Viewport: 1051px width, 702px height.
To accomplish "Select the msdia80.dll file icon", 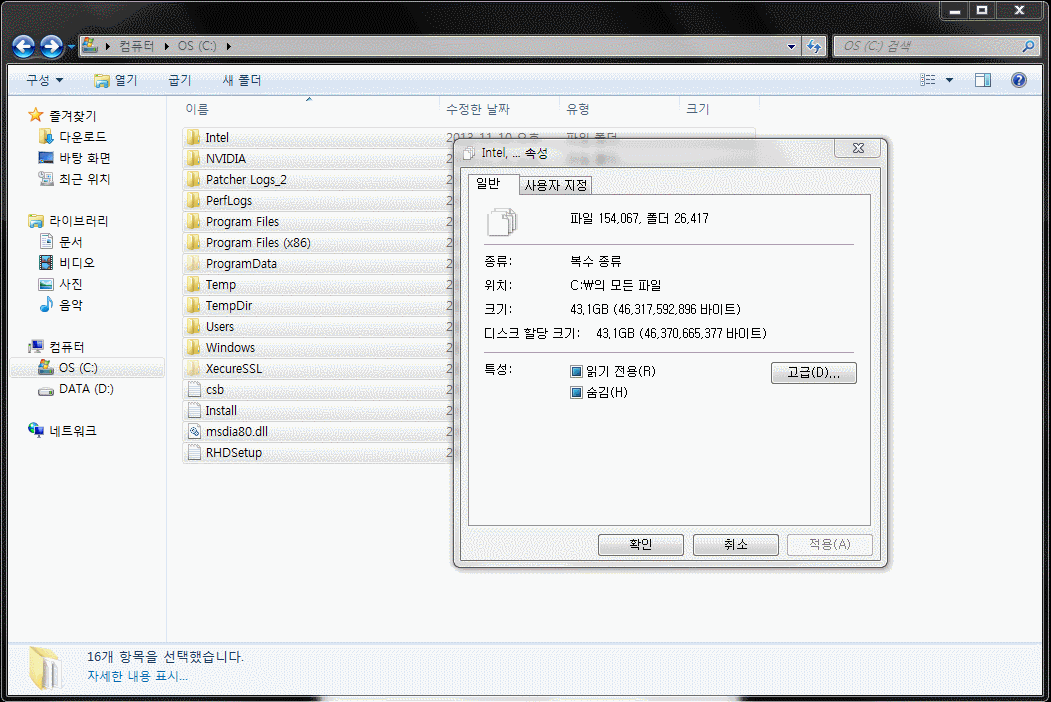I will (x=195, y=432).
